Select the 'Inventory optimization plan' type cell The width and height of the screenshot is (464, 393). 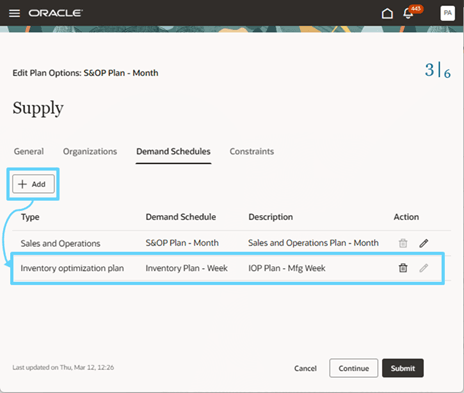(72, 268)
